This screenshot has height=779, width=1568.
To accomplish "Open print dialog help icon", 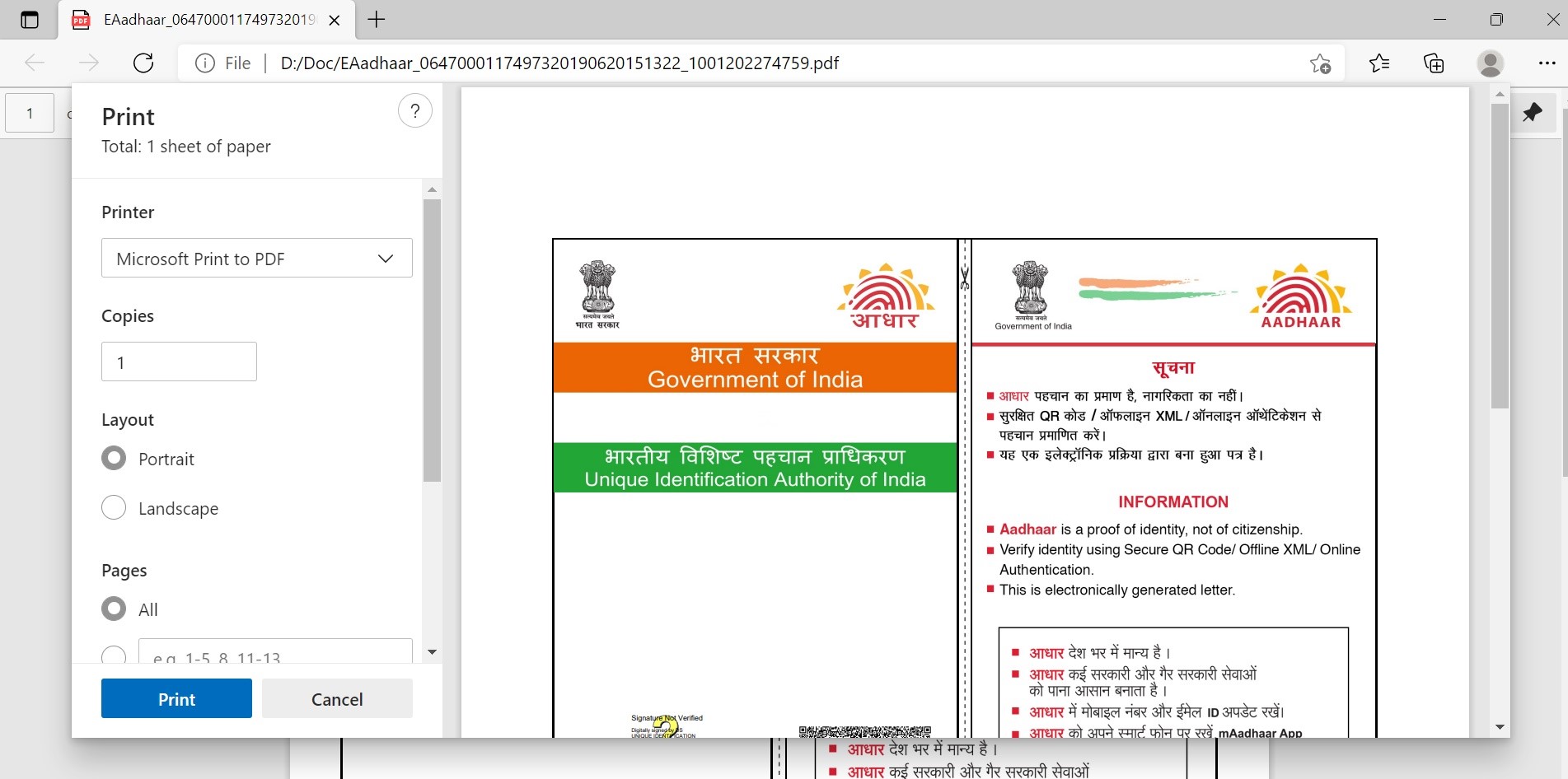I will click(x=415, y=110).
